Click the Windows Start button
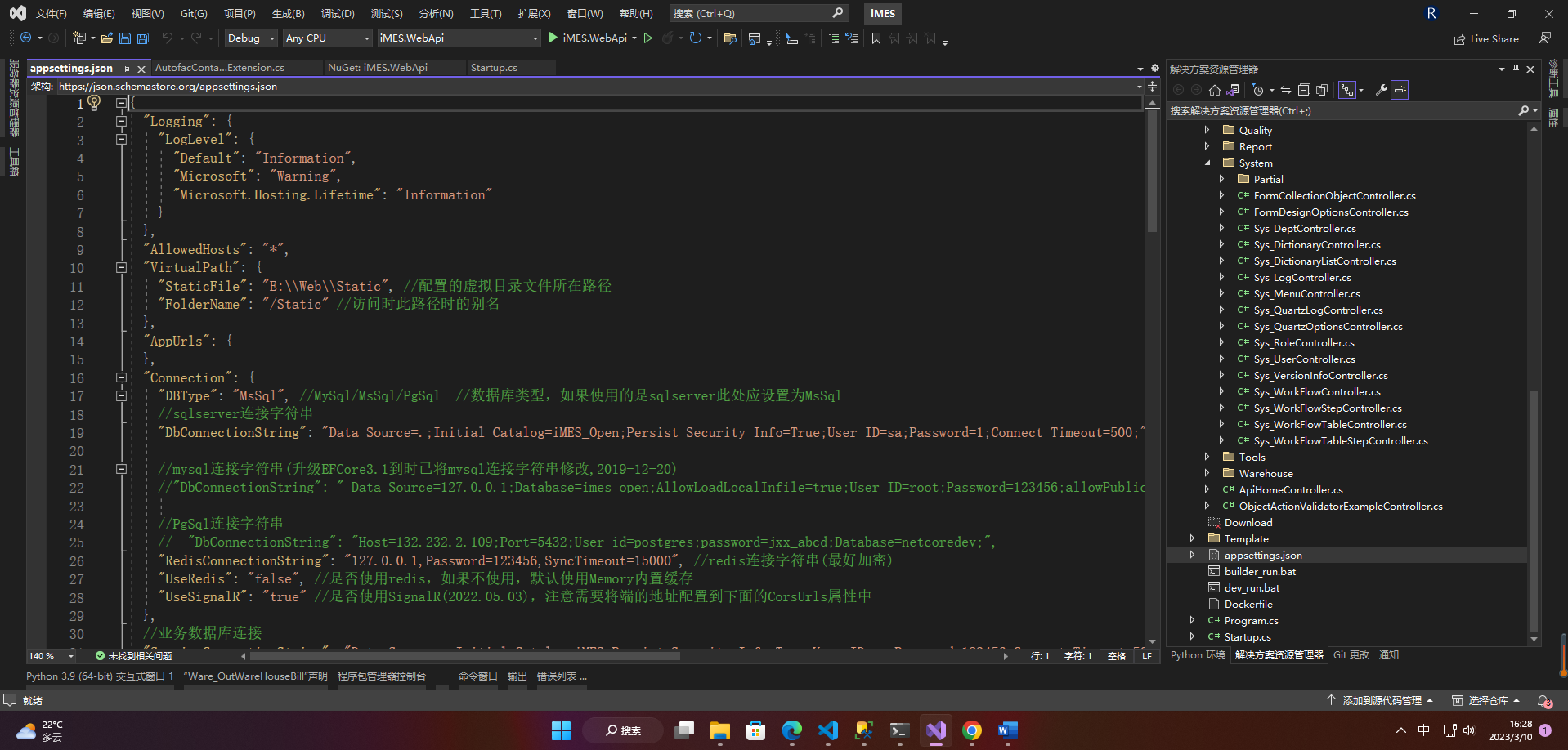The image size is (1568, 750). coord(561,730)
